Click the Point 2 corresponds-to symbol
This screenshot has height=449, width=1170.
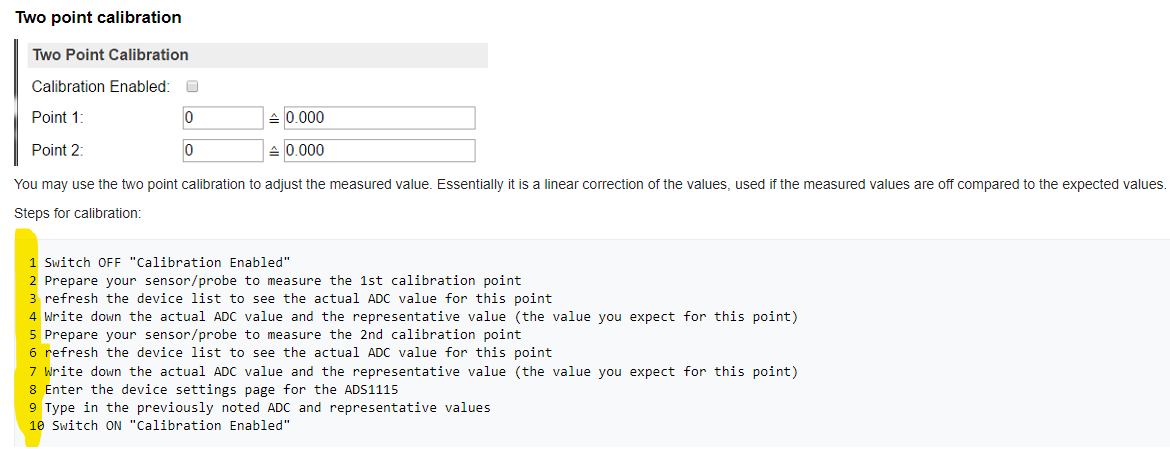(x=275, y=151)
